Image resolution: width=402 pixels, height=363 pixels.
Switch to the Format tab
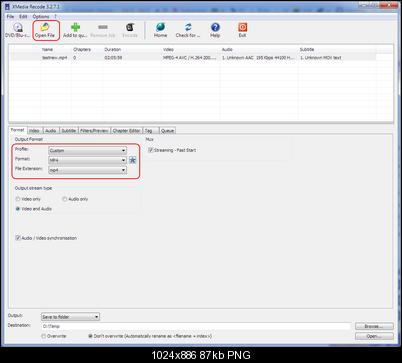[18, 130]
